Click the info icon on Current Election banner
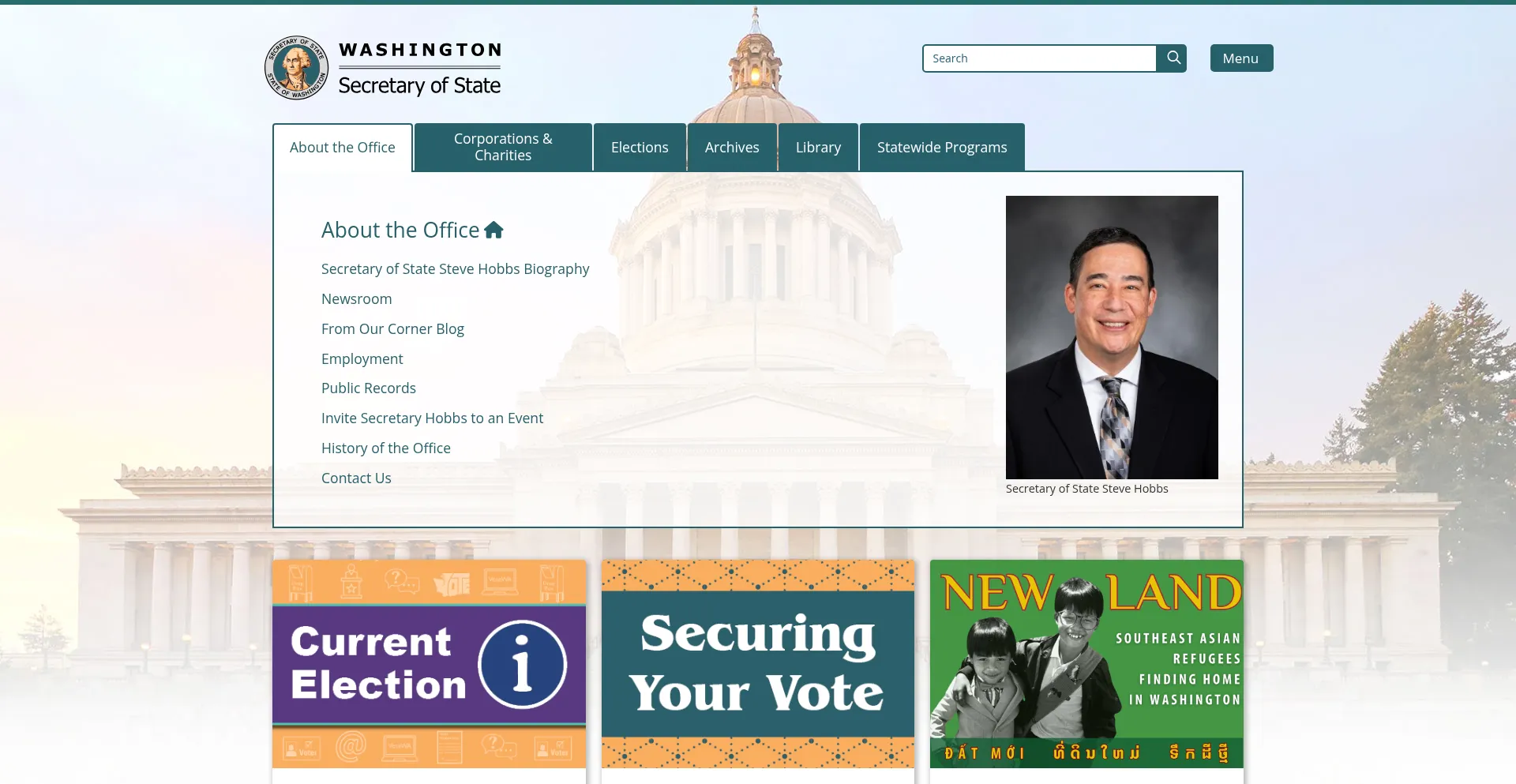The width and height of the screenshot is (1516, 784). pyautogui.click(x=523, y=664)
